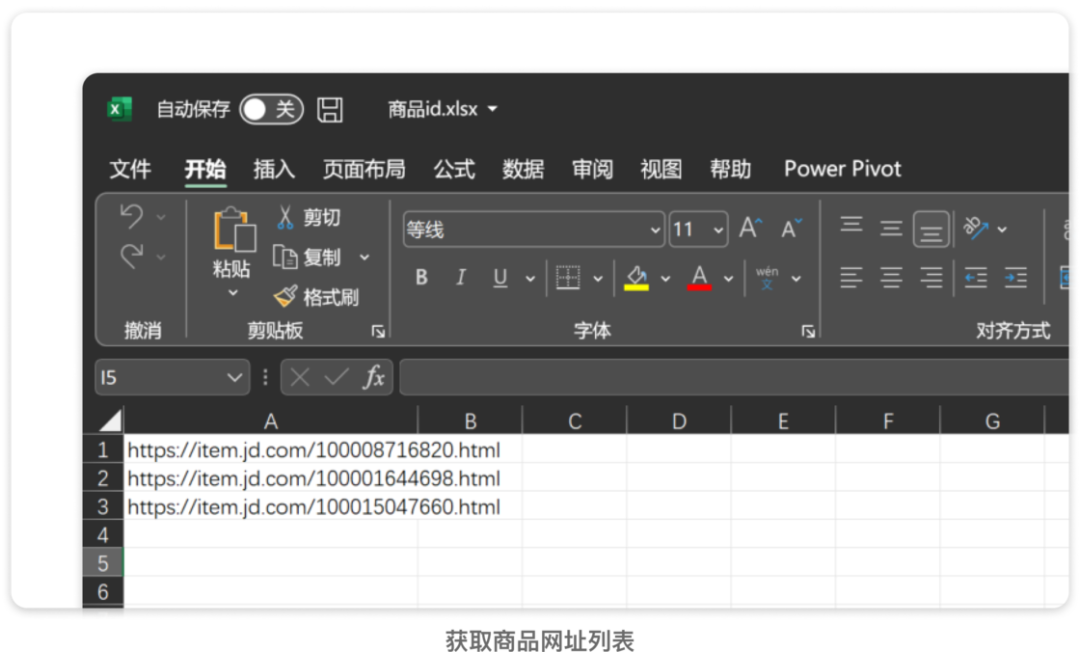Click the formula bar cancel X icon
This screenshot has height=652, width=1080.
point(300,377)
